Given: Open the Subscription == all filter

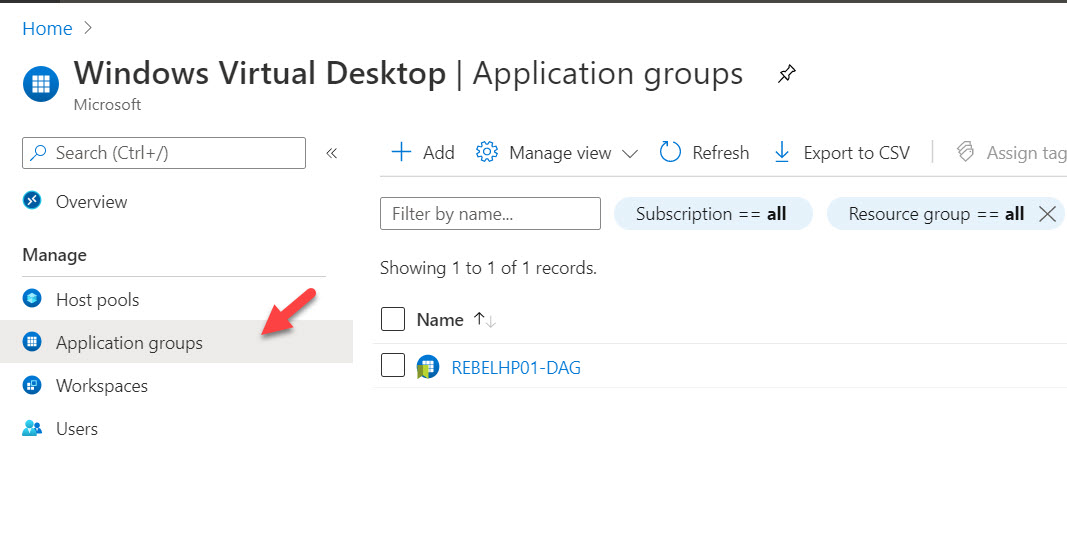Looking at the screenshot, I should 713,214.
